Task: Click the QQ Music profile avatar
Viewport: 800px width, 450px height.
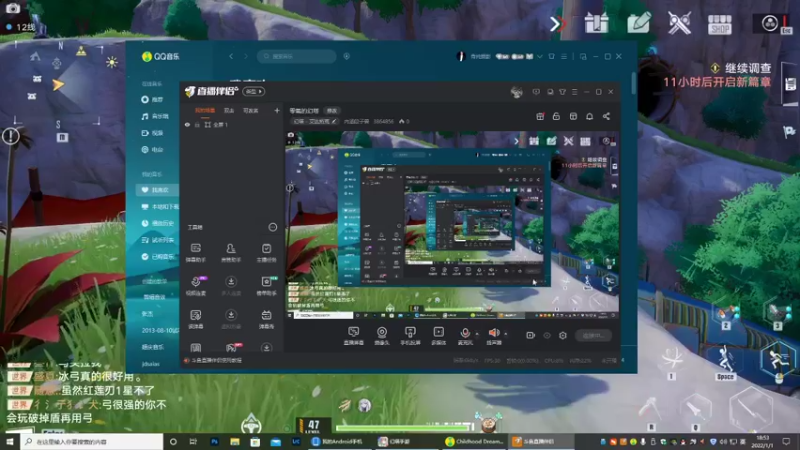Action: tap(461, 56)
